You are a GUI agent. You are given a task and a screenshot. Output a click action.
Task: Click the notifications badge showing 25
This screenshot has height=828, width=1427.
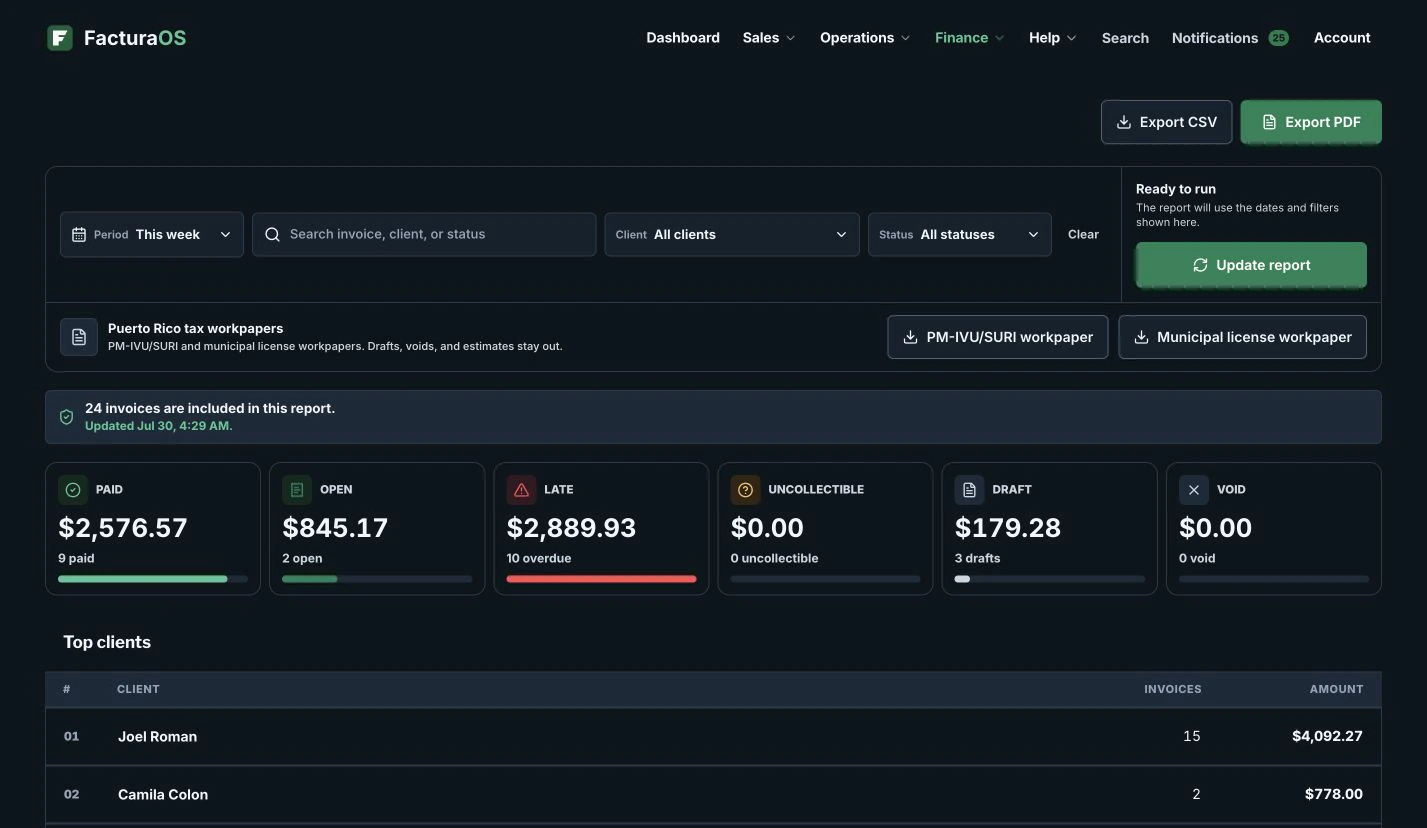point(1278,38)
